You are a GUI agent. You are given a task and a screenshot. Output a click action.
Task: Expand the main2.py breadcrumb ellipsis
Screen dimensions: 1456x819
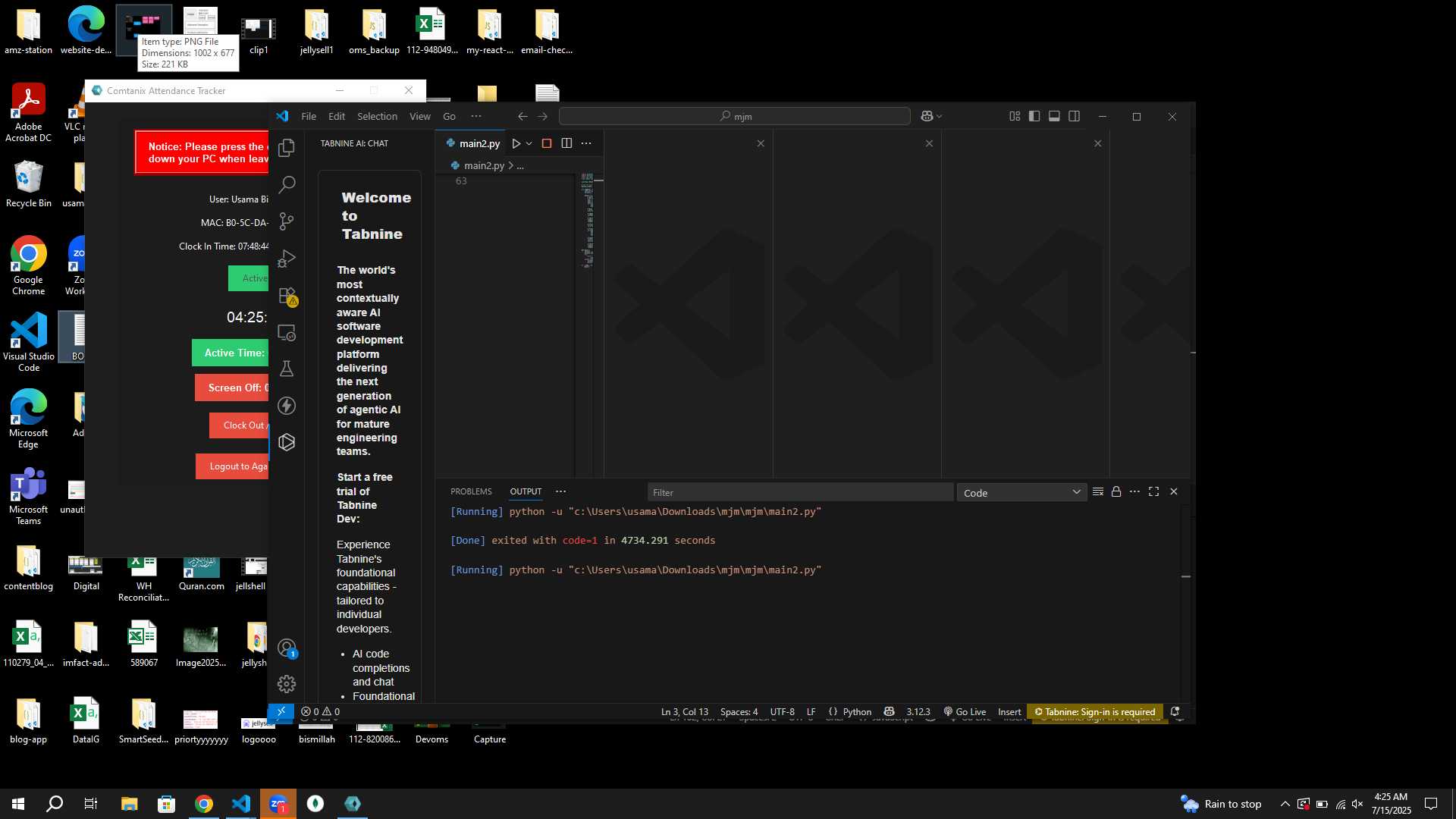tap(520, 165)
